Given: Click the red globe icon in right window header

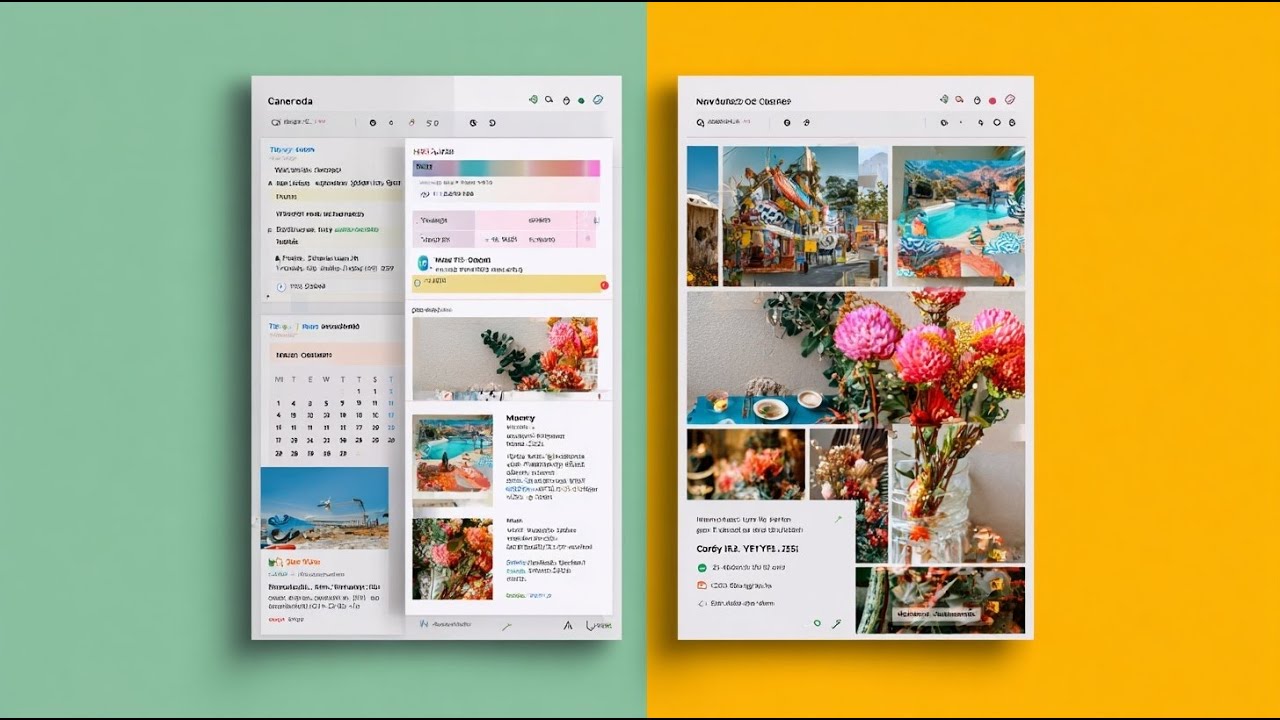Looking at the screenshot, I should pos(1010,100).
